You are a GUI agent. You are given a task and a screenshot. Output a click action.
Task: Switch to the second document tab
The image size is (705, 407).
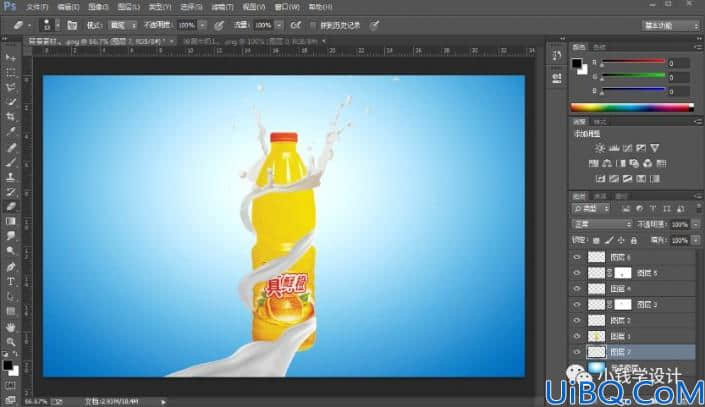tap(254, 41)
